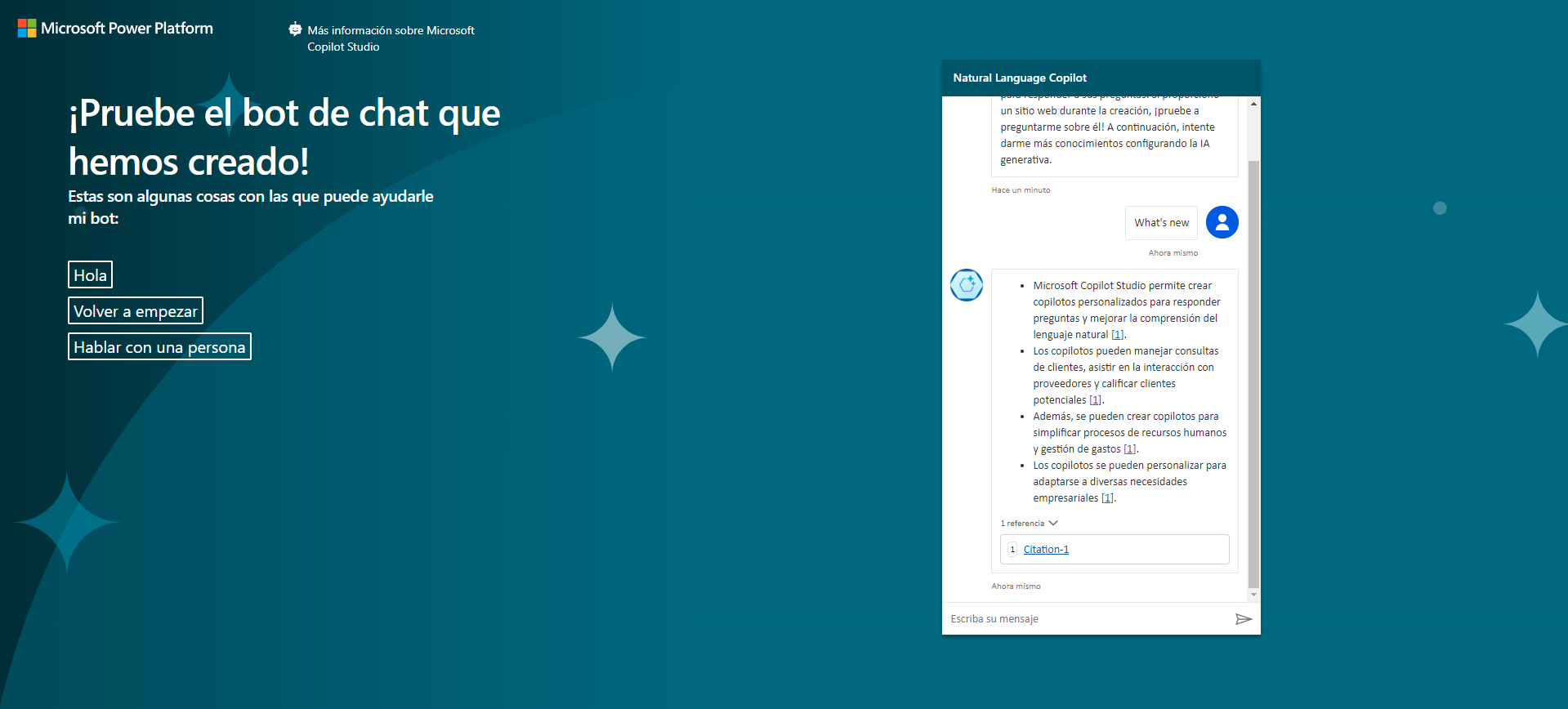The image size is (1568, 709).
Task: Click the Estas son algunas cosas subtitle text
Action: click(x=251, y=207)
